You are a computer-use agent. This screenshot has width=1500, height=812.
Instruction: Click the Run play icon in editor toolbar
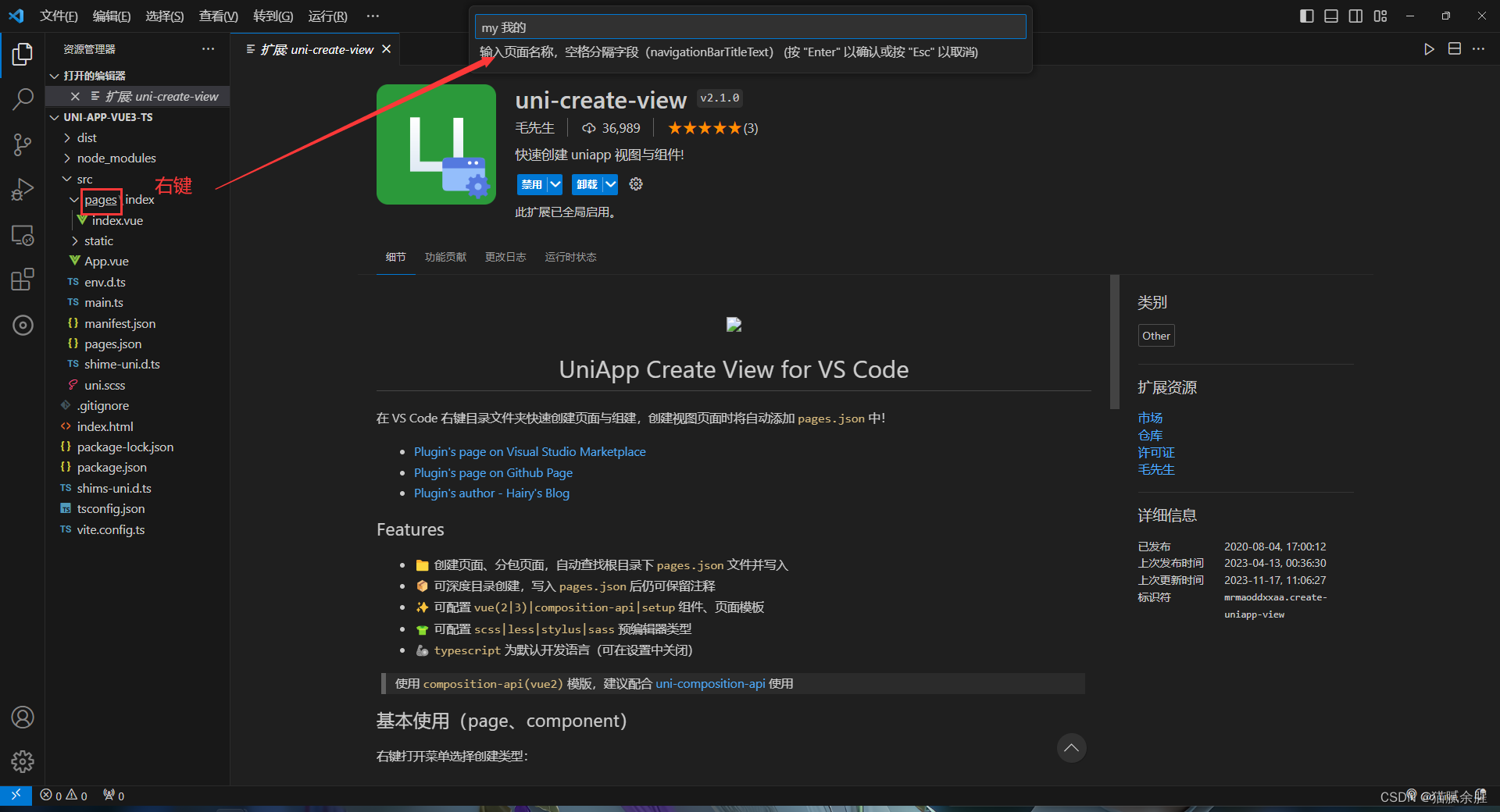tap(1429, 49)
